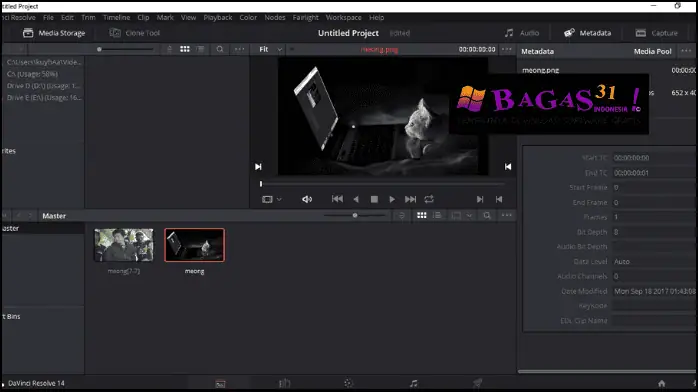Open the Playback menu

218,17
